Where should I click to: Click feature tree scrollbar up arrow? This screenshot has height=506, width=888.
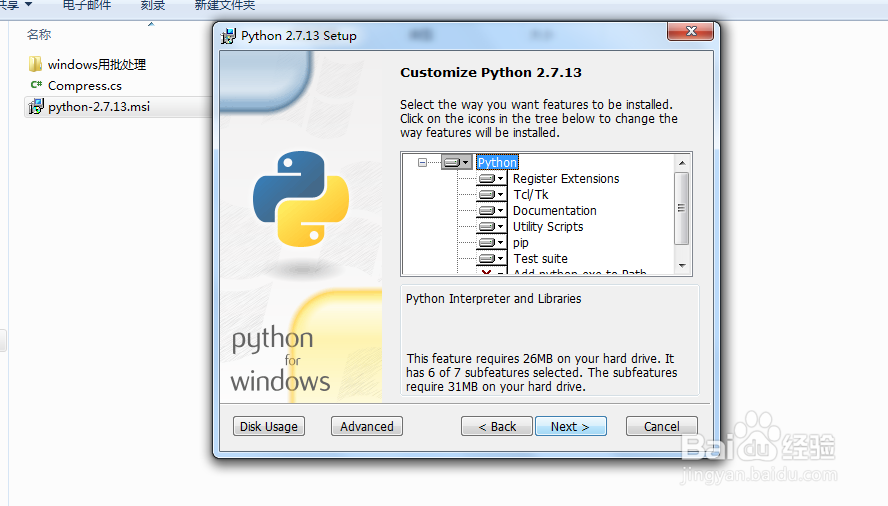[x=682, y=163]
